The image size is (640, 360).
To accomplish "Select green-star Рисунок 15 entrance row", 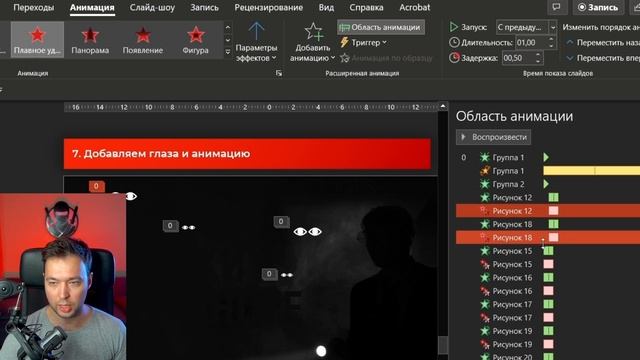I will (548, 251).
